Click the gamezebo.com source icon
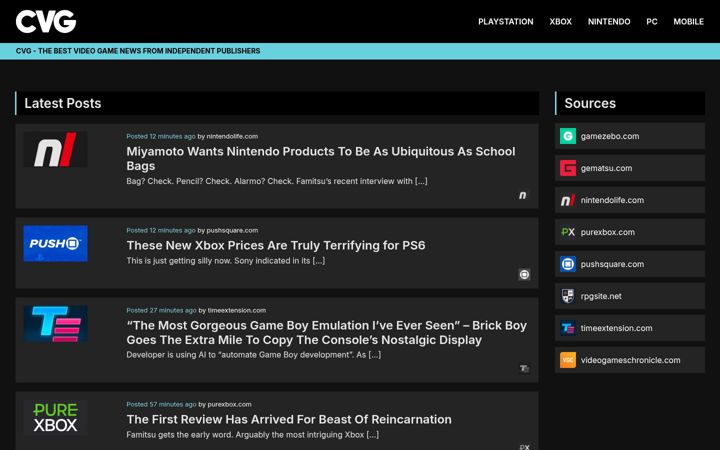 (568, 136)
